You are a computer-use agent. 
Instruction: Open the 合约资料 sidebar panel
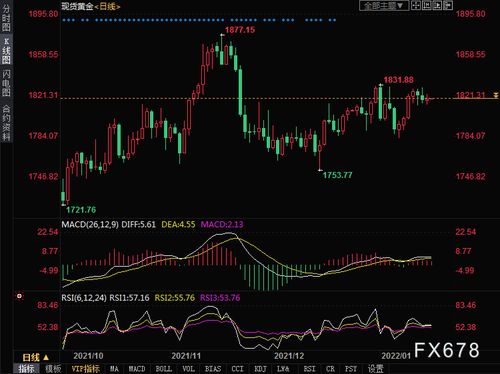[x=6, y=122]
